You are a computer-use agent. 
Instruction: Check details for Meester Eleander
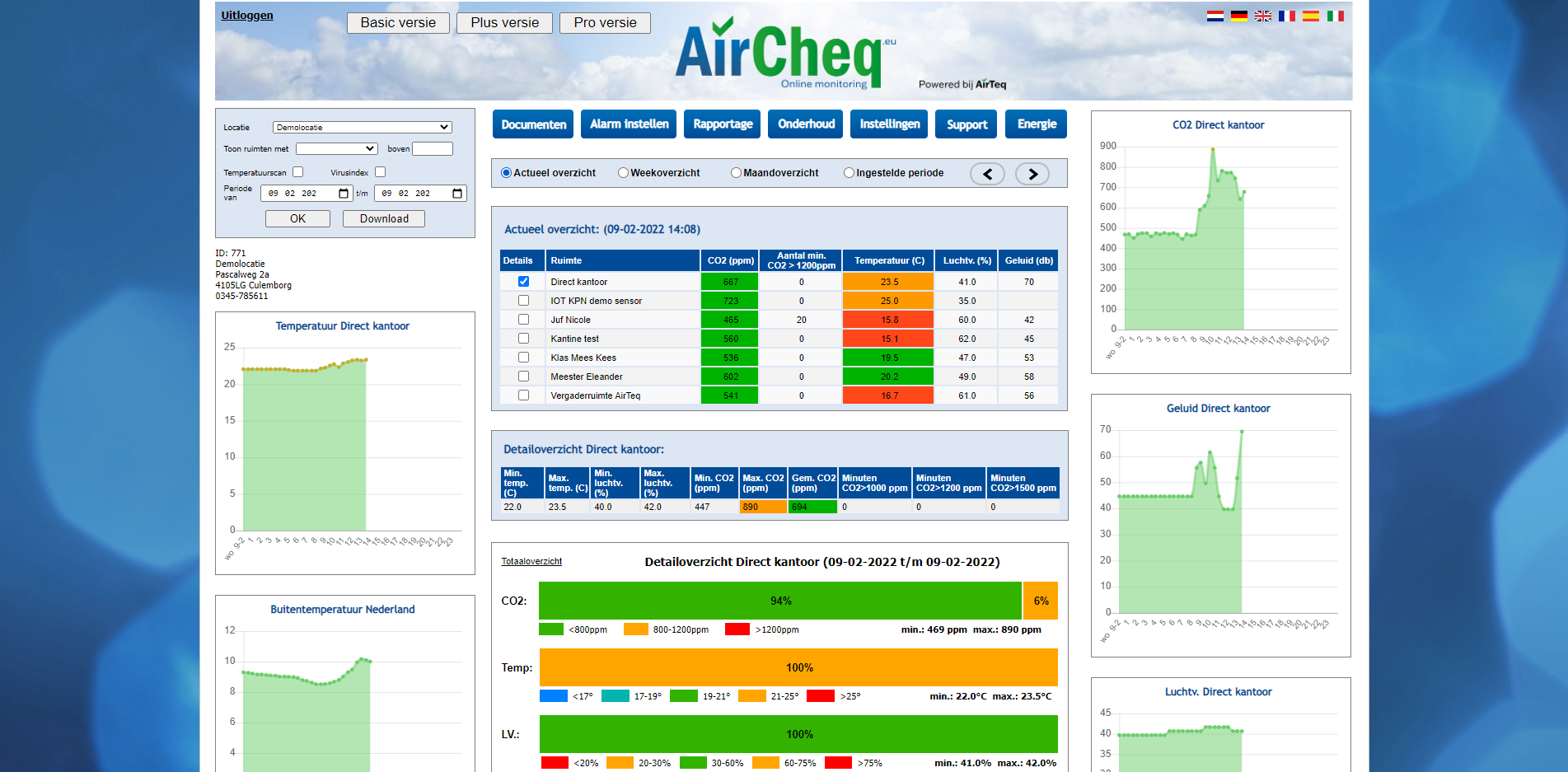coord(523,377)
